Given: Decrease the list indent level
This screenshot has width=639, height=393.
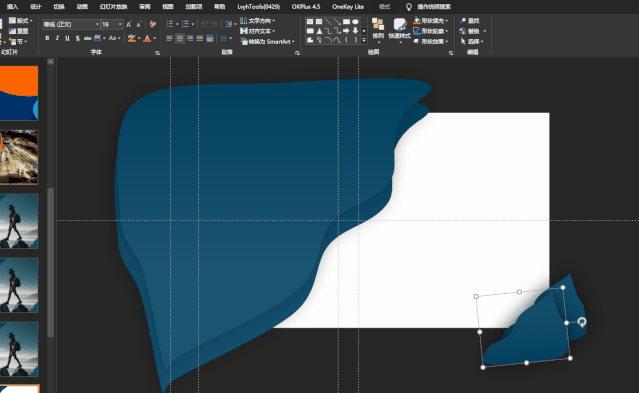Looking at the screenshot, I should pyautogui.click(x=205, y=24).
